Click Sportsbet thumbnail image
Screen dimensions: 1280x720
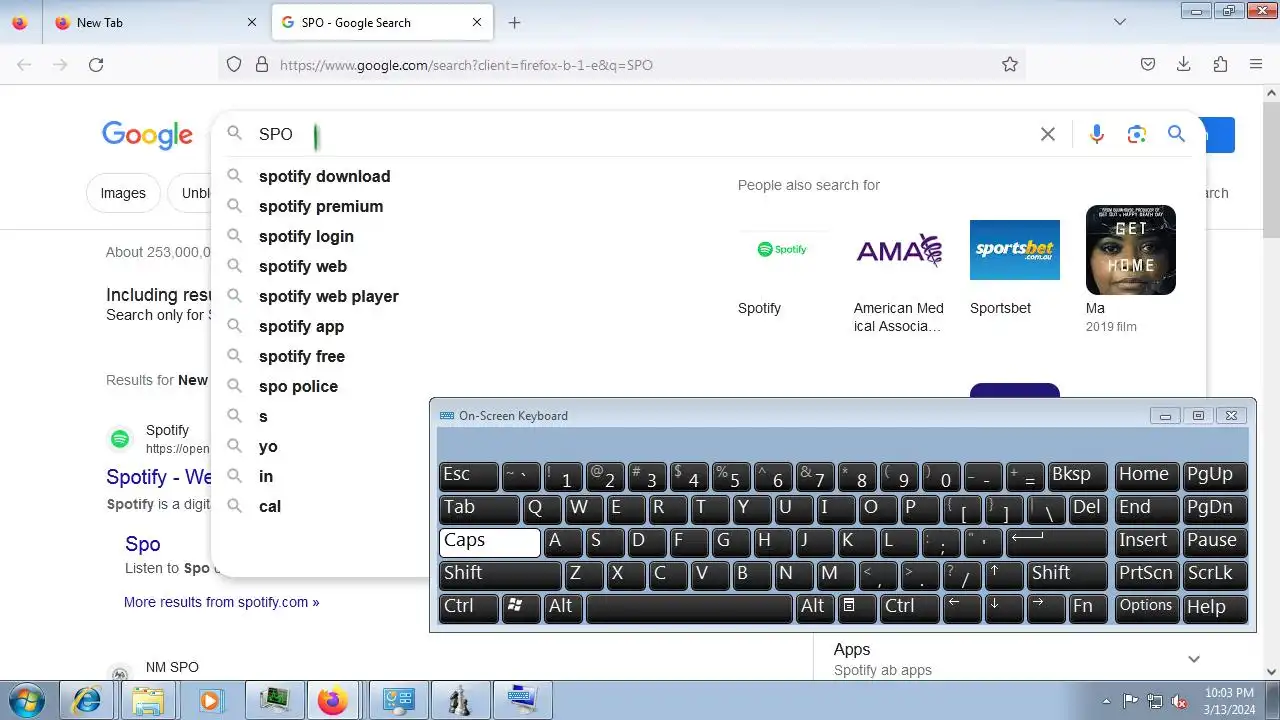(x=1015, y=250)
